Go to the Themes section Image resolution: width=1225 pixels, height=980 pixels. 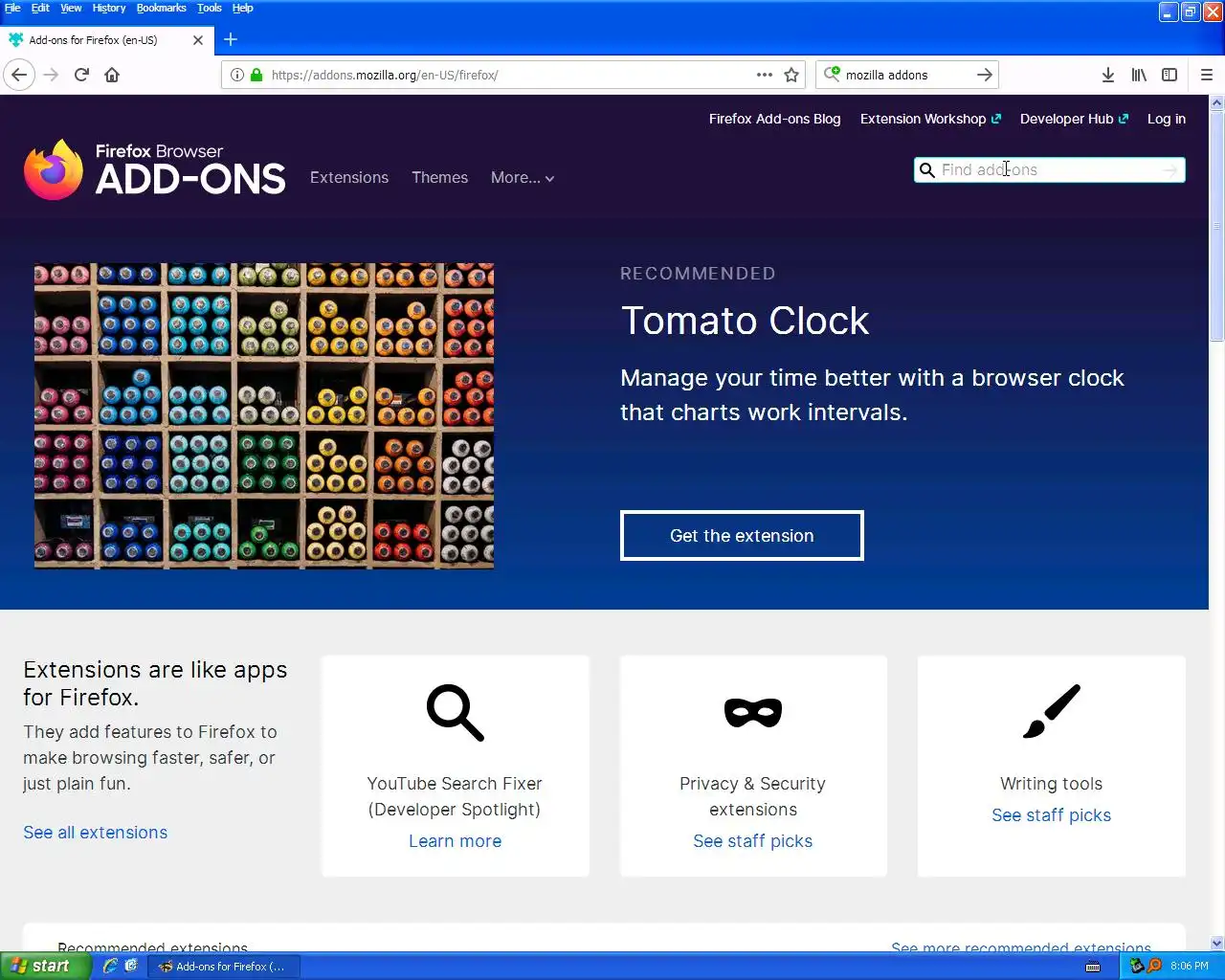tap(440, 178)
